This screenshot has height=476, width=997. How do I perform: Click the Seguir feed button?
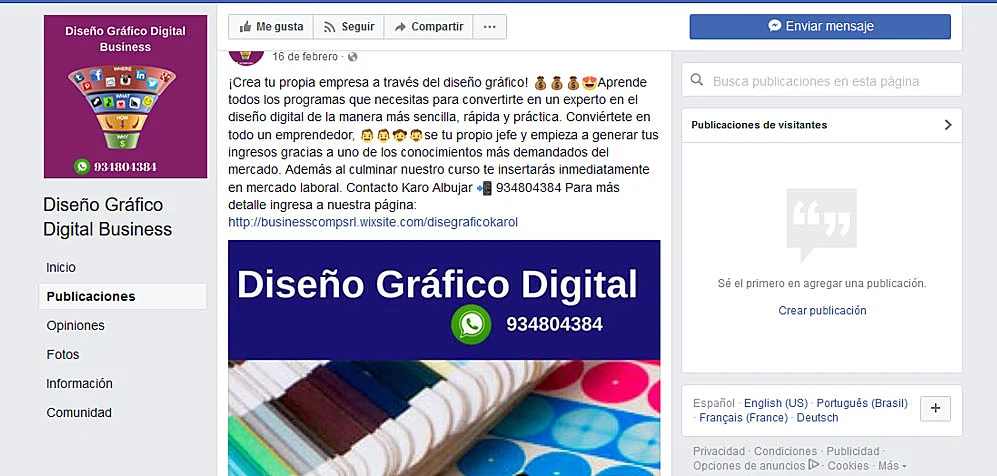(x=348, y=27)
